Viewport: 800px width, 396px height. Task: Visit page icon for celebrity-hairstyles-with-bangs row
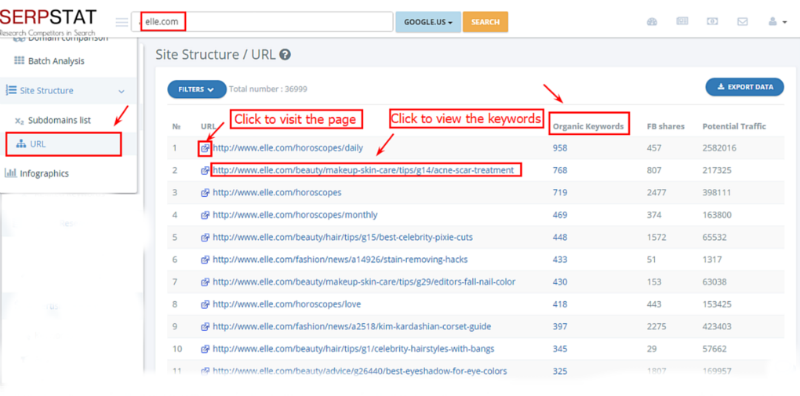click(x=205, y=349)
